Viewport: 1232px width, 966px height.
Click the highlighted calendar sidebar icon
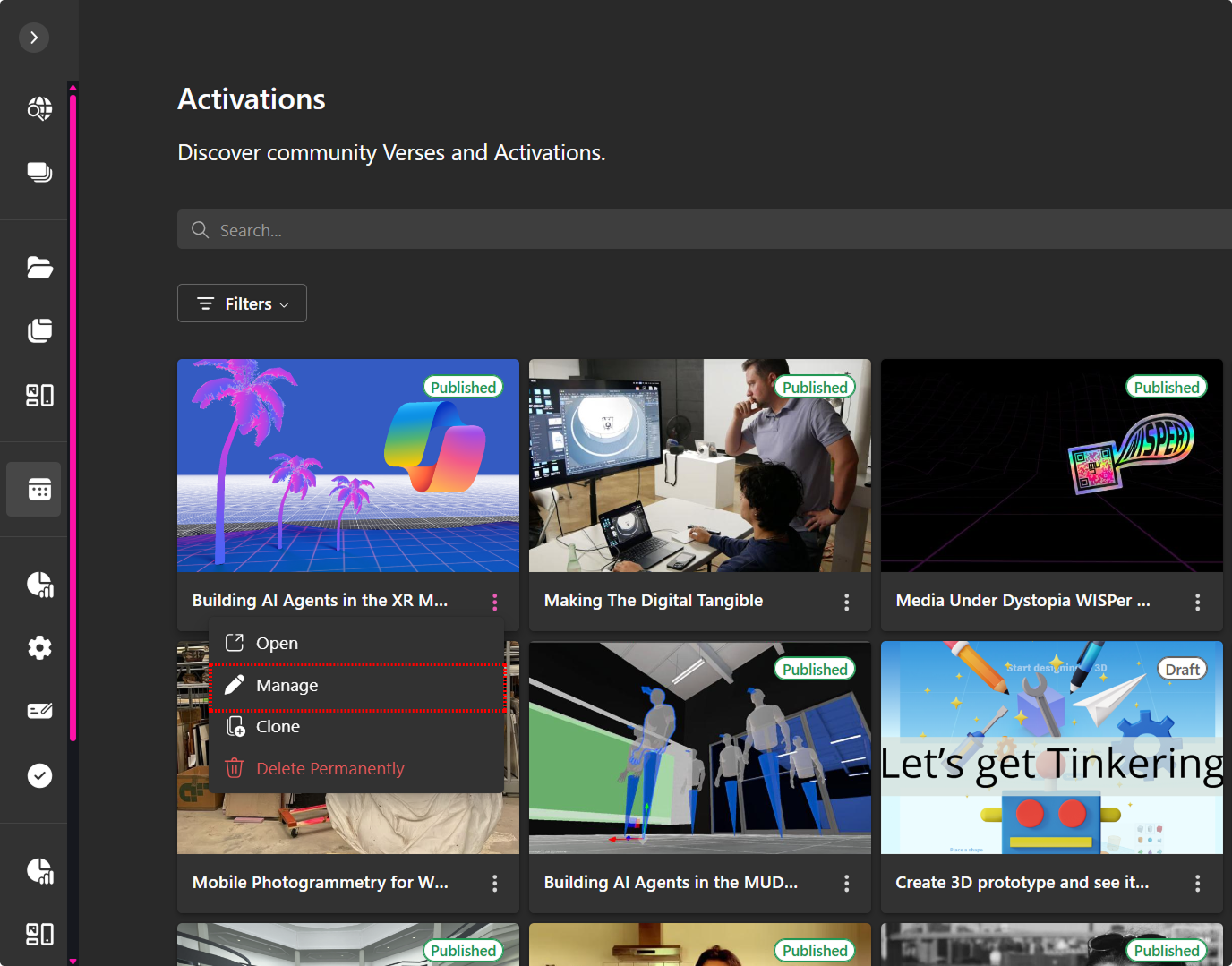coord(39,490)
